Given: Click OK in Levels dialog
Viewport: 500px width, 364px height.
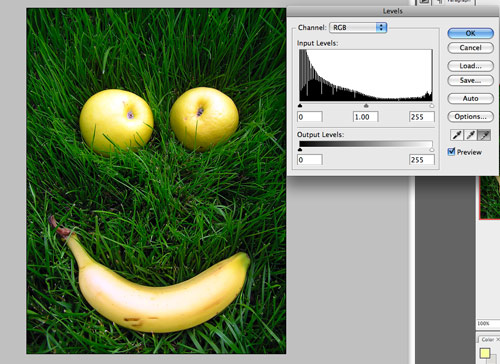Looking at the screenshot, I should click(470, 33).
